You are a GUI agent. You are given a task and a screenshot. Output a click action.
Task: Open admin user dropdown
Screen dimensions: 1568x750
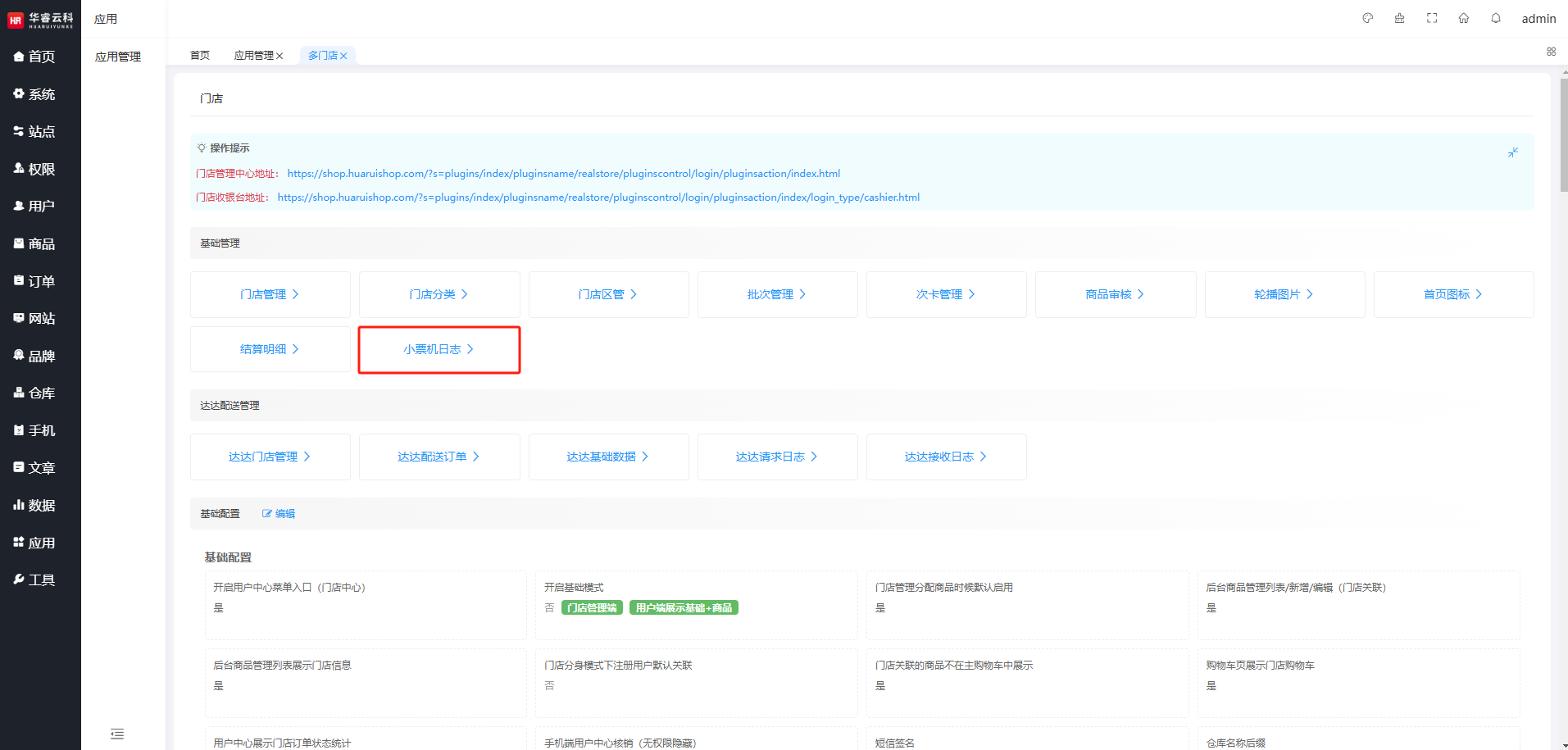1538,19
